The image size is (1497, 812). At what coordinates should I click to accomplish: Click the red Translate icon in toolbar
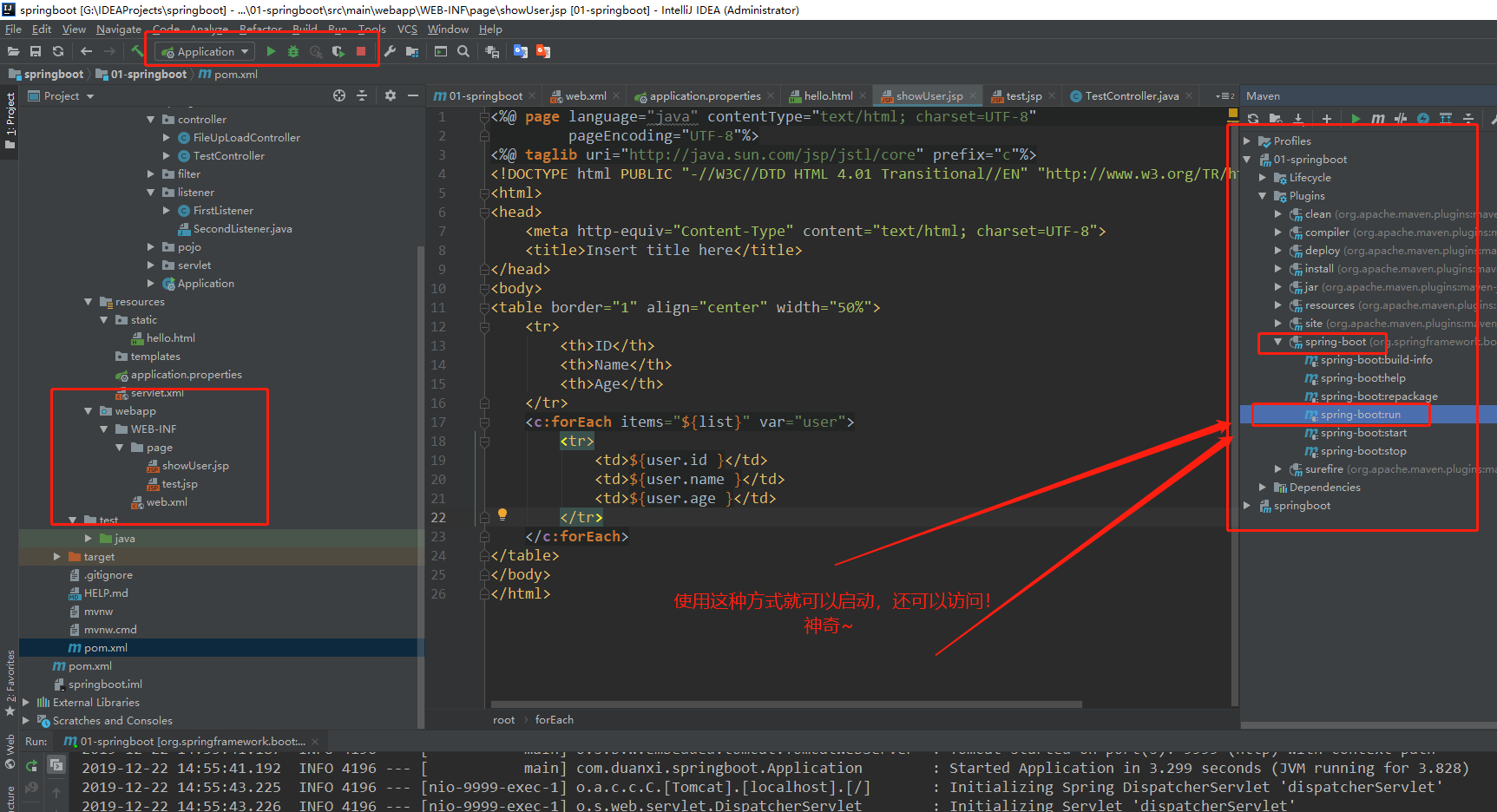[543, 52]
